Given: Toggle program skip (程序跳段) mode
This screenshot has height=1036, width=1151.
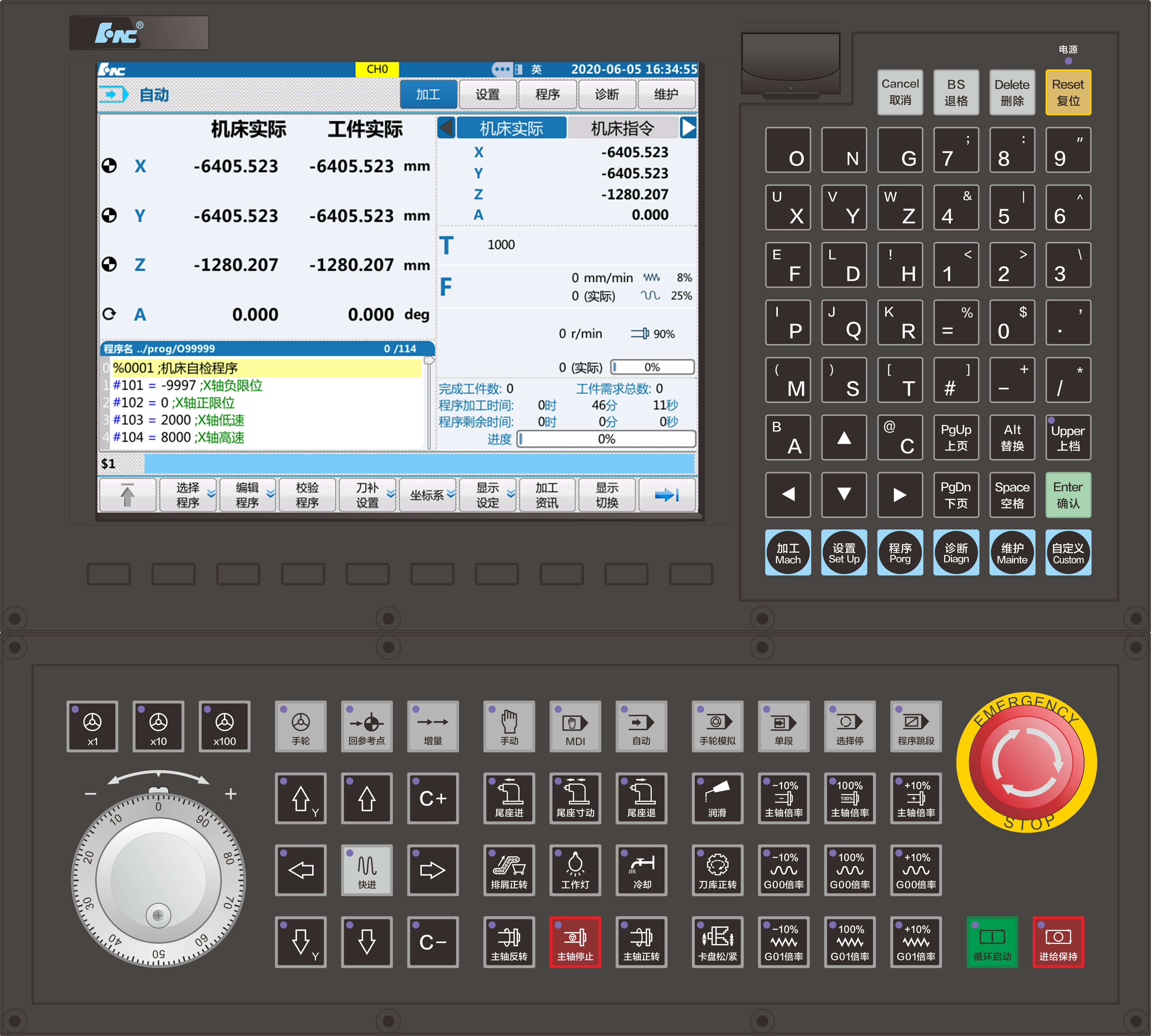Looking at the screenshot, I should point(916,726).
